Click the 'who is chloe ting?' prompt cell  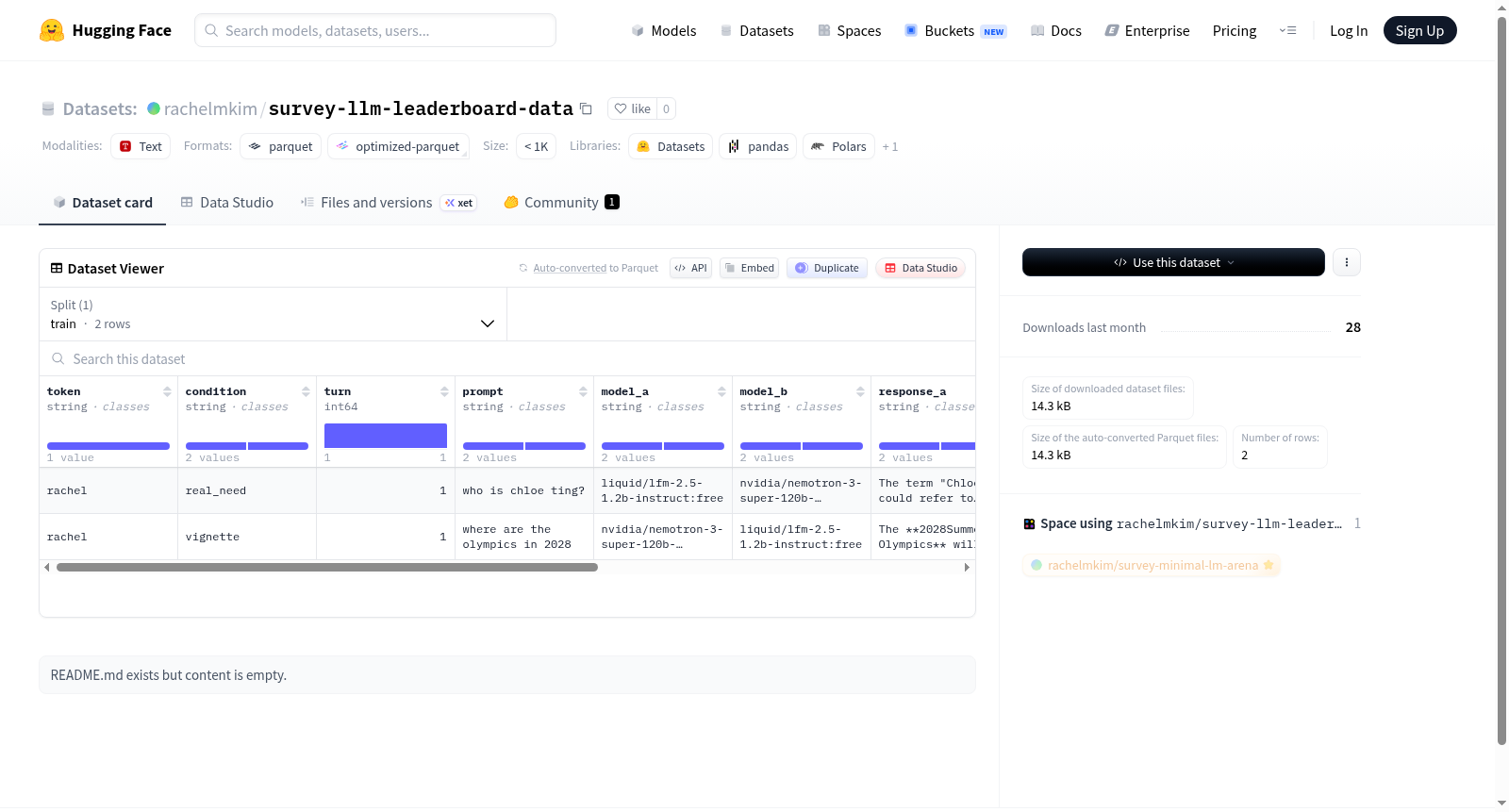[x=523, y=490]
